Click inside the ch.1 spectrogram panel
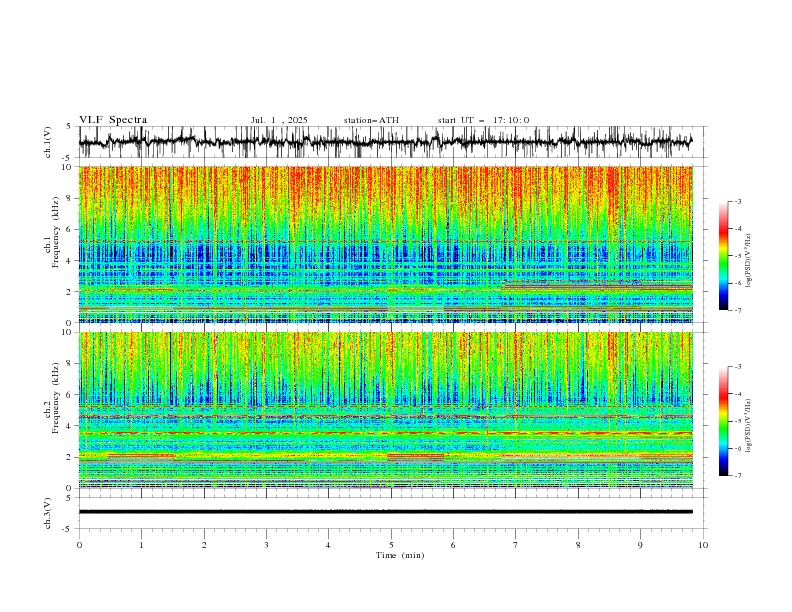This screenshot has height=612, width=792. [x=385, y=244]
